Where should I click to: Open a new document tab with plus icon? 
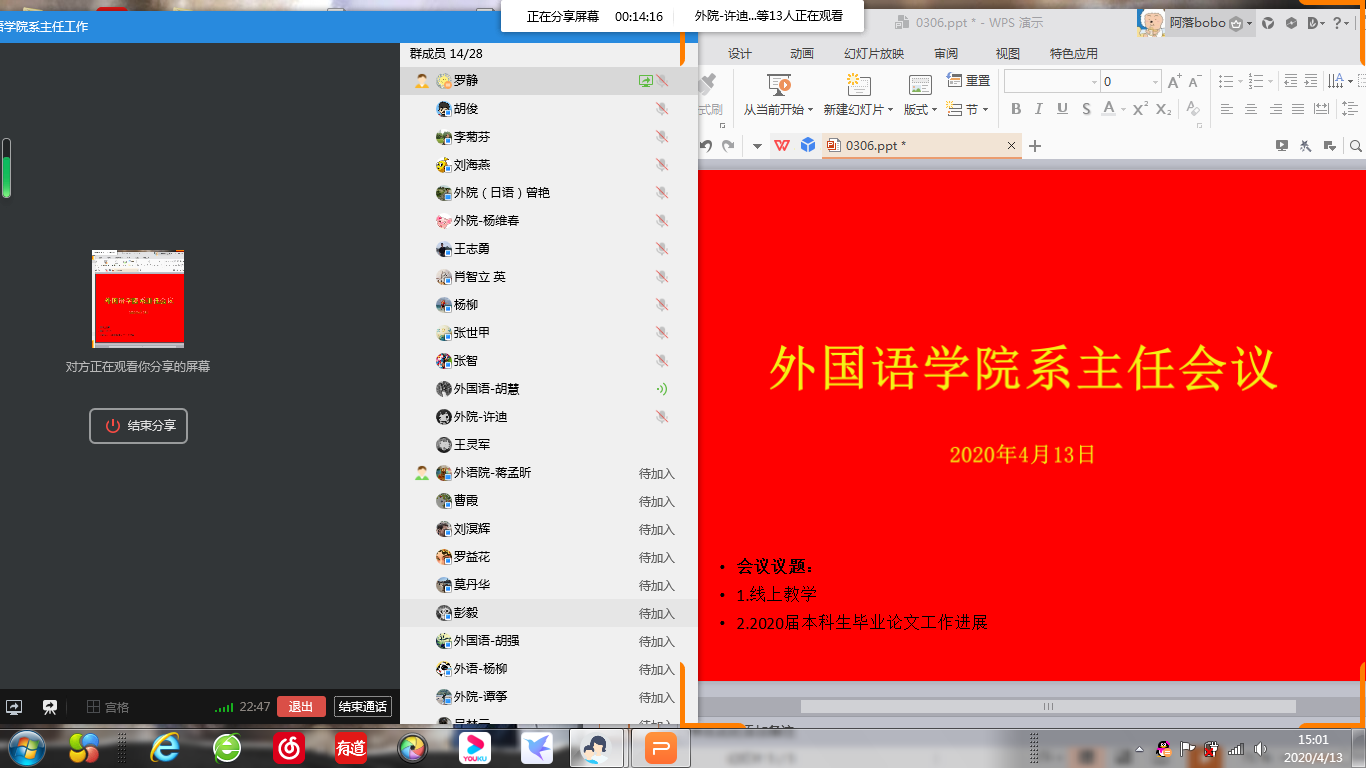(x=1035, y=146)
